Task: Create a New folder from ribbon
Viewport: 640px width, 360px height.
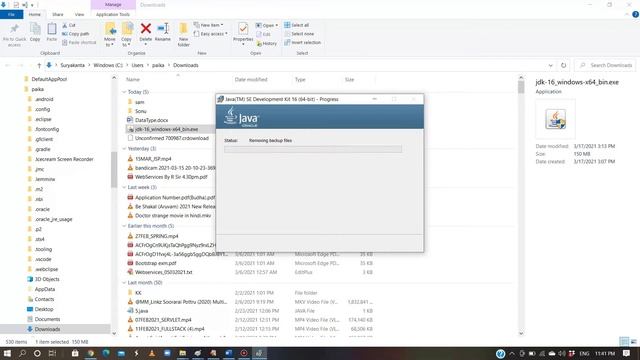Action: click(x=184, y=34)
